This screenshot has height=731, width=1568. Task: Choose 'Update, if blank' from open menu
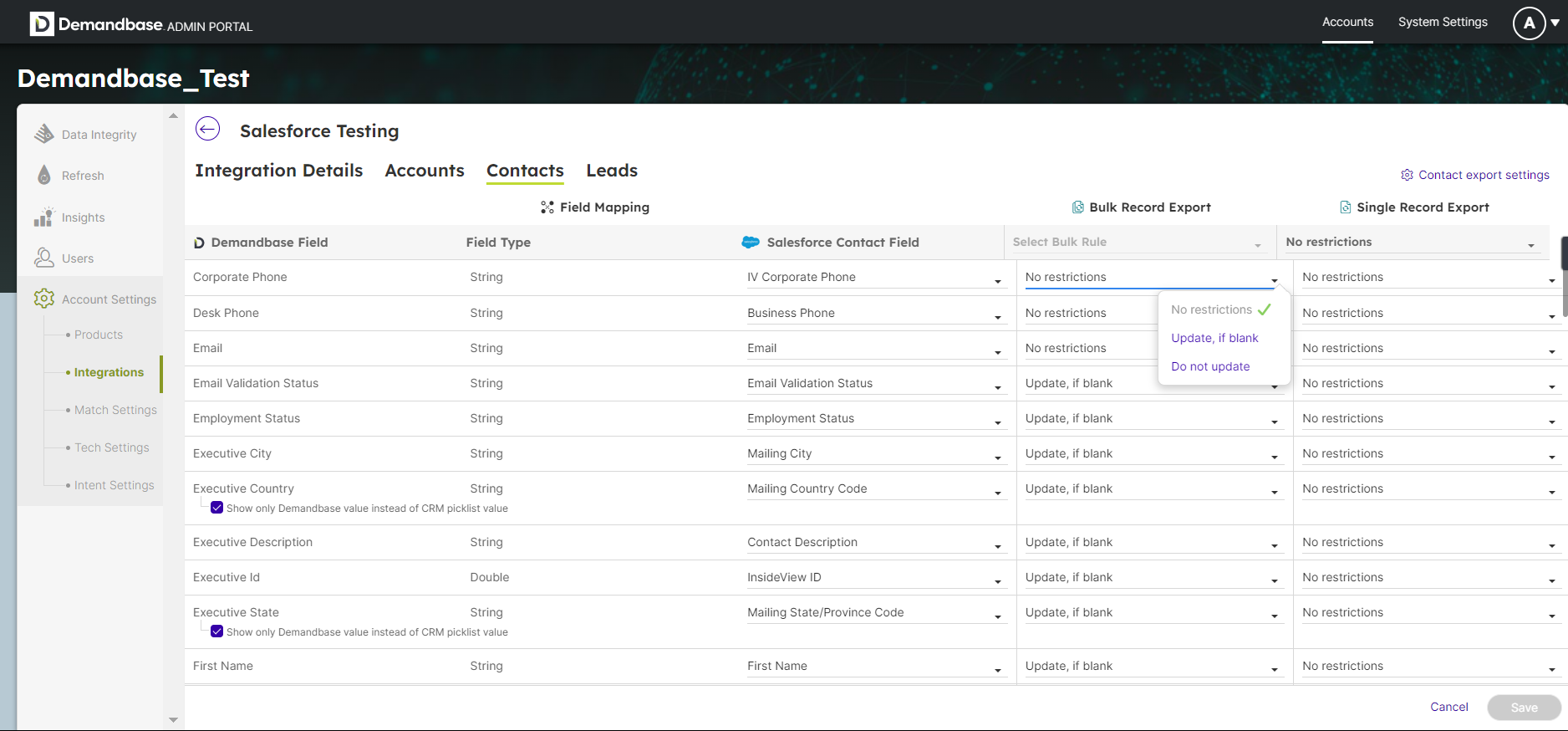click(1214, 338)
